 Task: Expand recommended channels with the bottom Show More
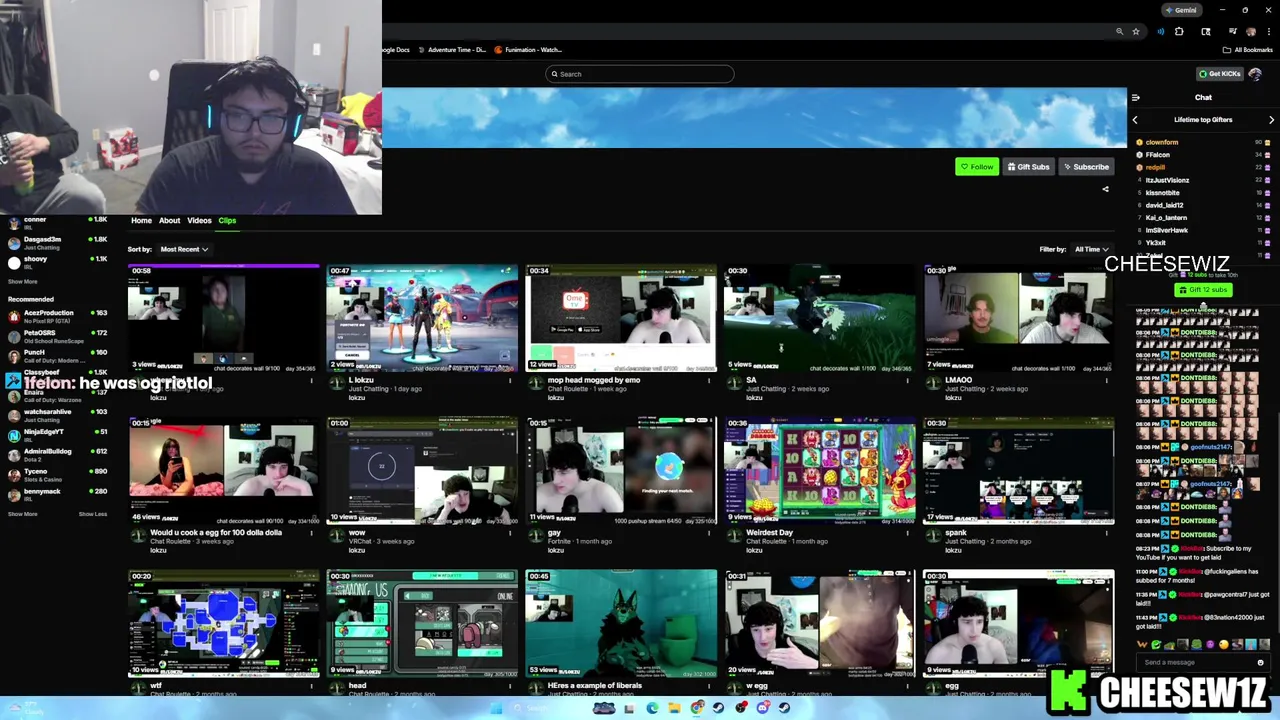(22, 514)
